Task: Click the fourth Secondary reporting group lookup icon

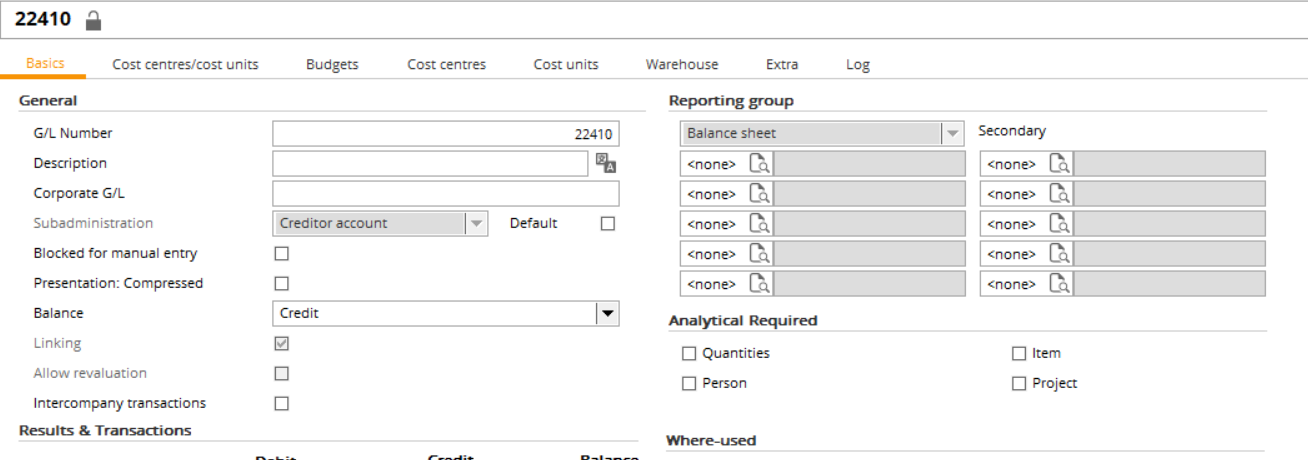Action: 1058,254
